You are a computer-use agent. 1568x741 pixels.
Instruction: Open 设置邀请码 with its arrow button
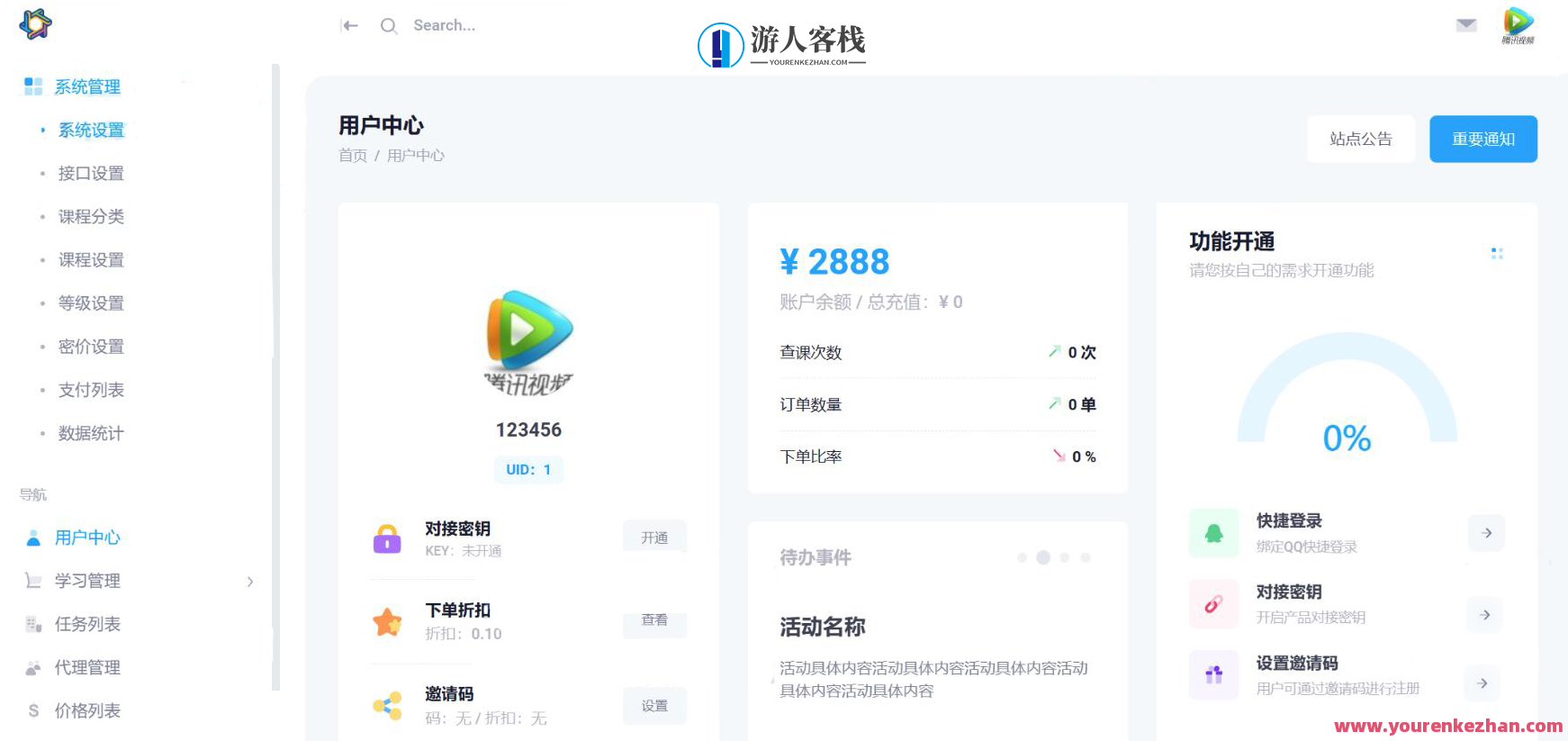1482,683
